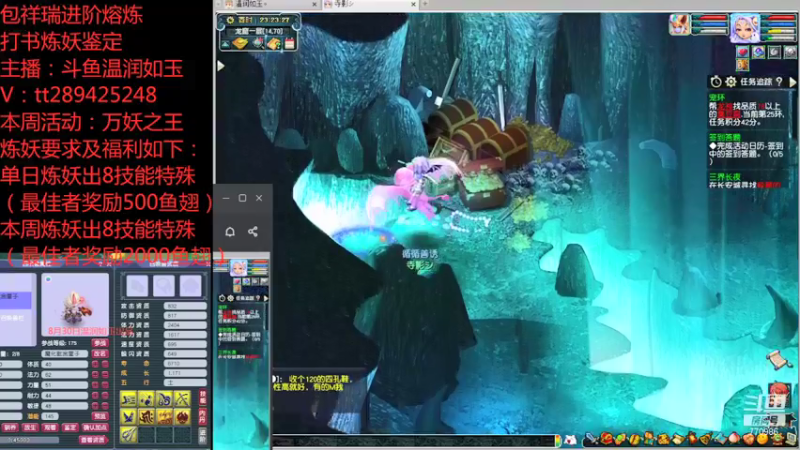
Task: Click the pet face icon beside the chat bar
Action: click(x=570, y=440)
